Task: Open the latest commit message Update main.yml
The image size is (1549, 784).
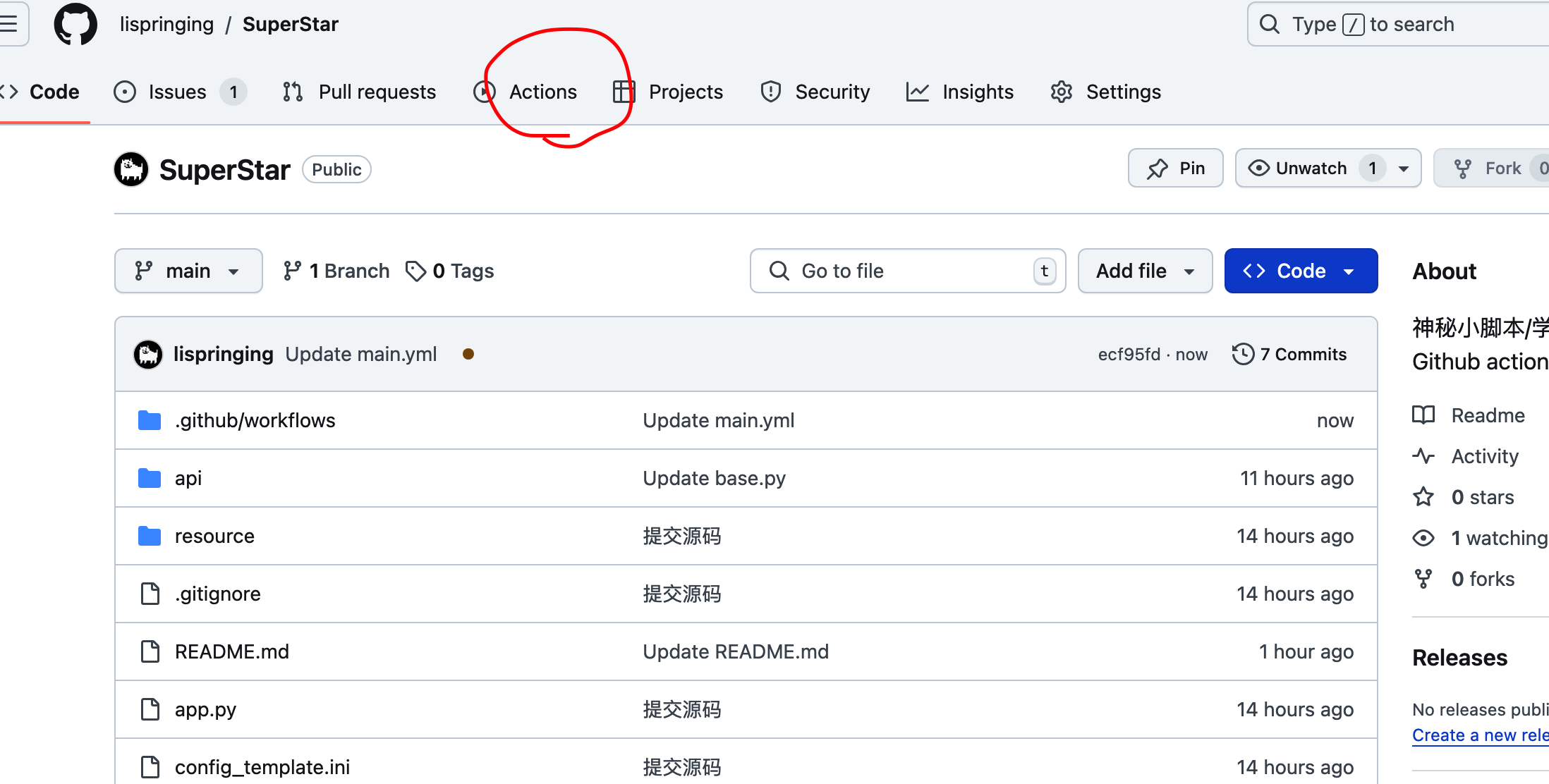Action: [361, 354]
